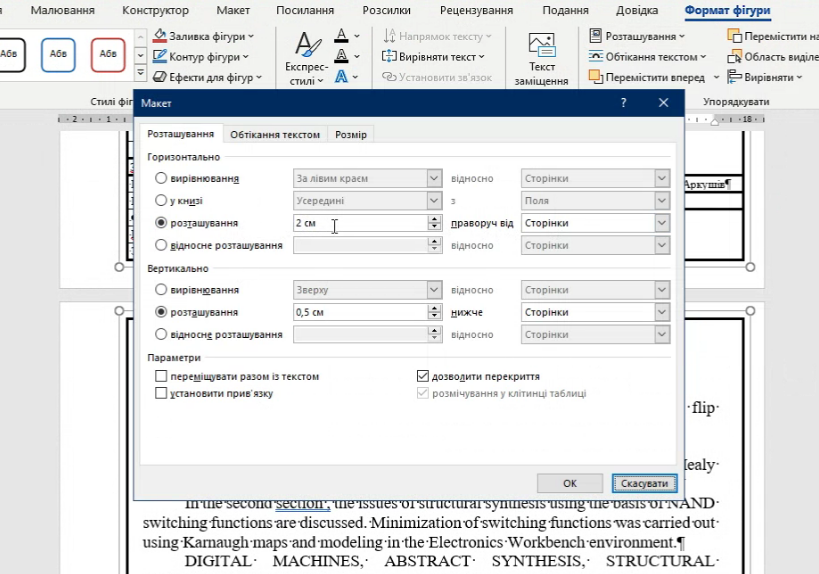This screenshot has width=819, height=574.
Task: Click the help question mark in Макет dialog
Action: (623, 103)
